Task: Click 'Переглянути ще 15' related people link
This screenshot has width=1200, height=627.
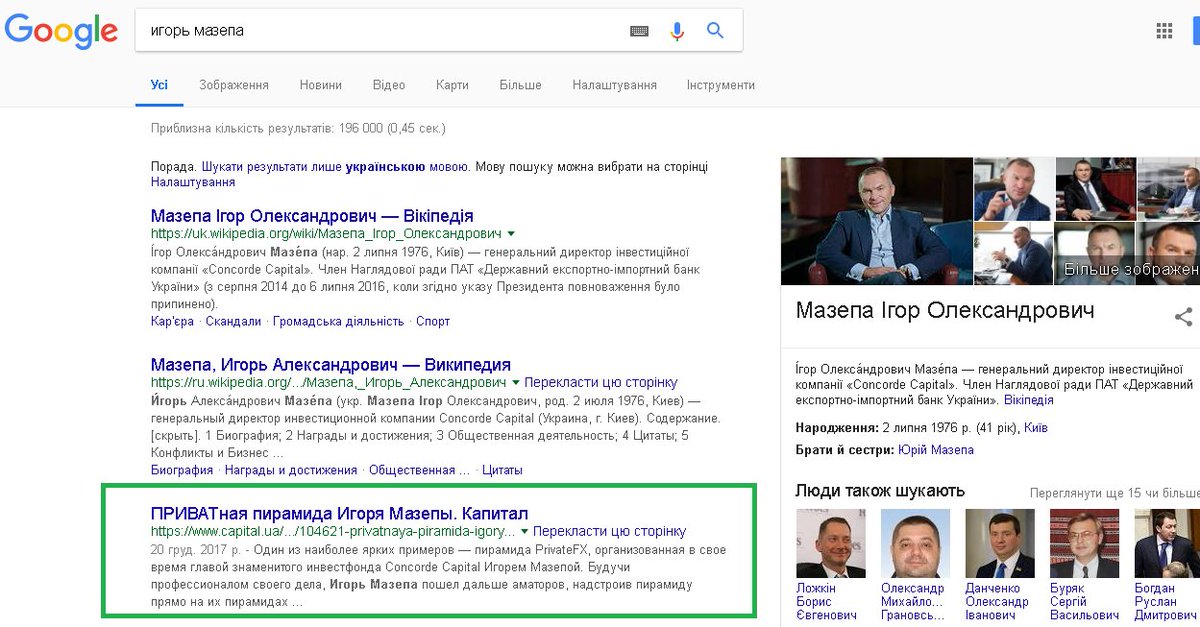Action: [x=1115, y=494]
